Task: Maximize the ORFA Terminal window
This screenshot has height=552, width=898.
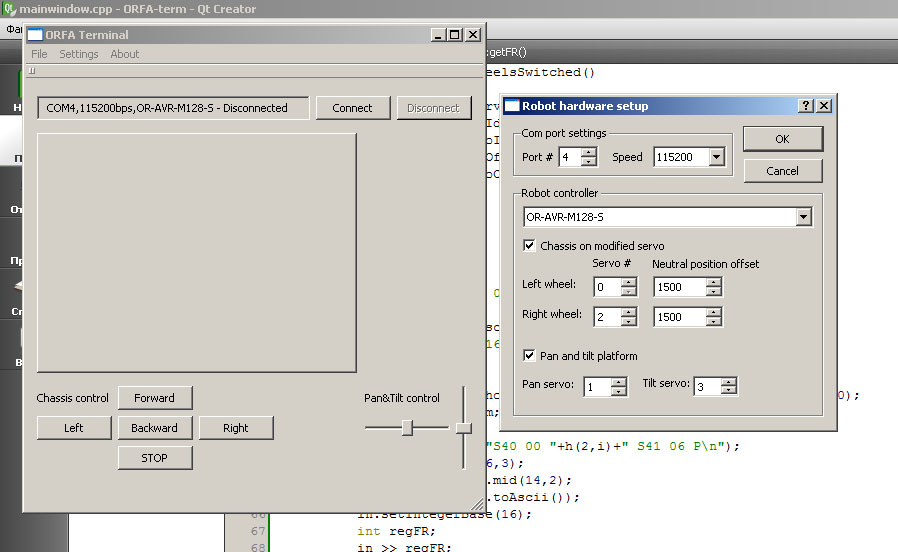Action: point(456,35)
